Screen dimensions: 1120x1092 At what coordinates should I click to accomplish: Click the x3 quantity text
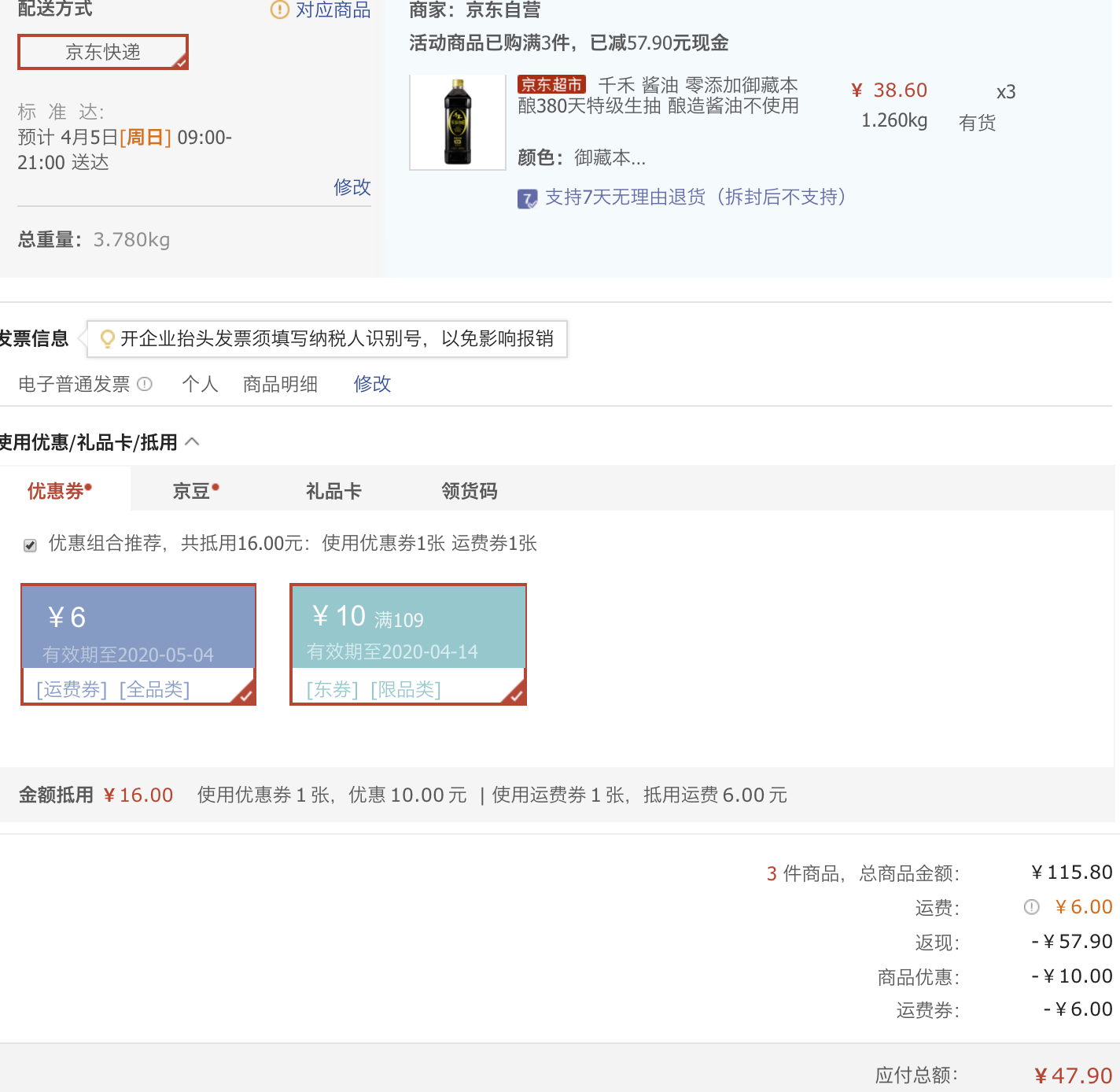1006,92
